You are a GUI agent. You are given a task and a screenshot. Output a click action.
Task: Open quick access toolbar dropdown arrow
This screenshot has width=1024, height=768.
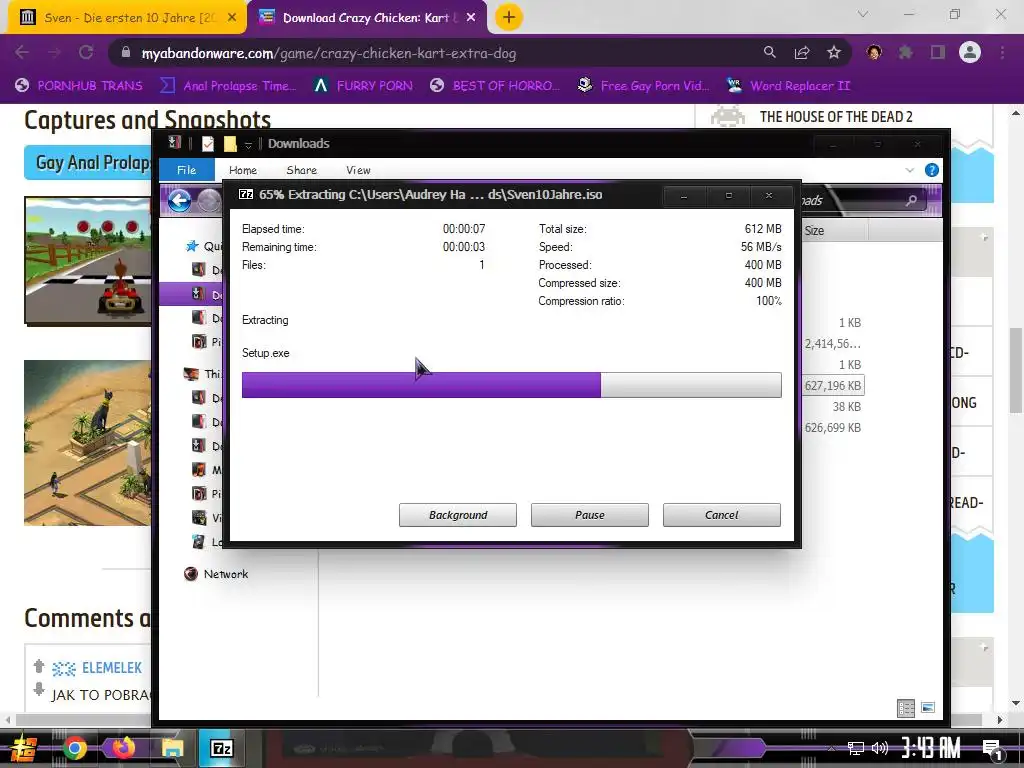pyautogui.click(x=248, y=144)
